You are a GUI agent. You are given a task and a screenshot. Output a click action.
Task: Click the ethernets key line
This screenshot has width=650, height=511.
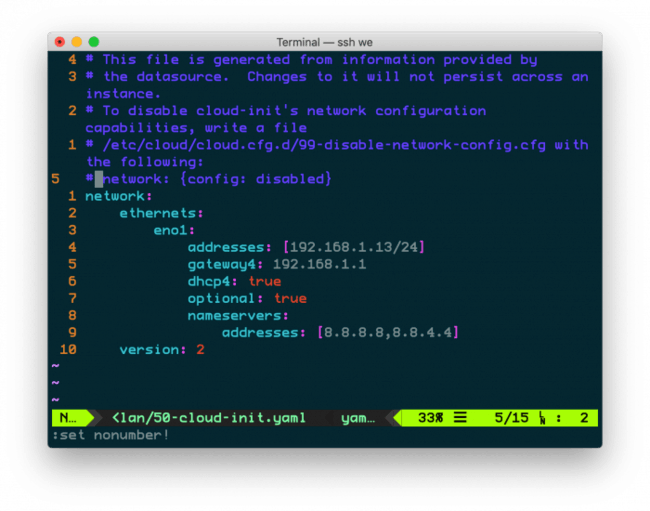[x=161, y=213]
